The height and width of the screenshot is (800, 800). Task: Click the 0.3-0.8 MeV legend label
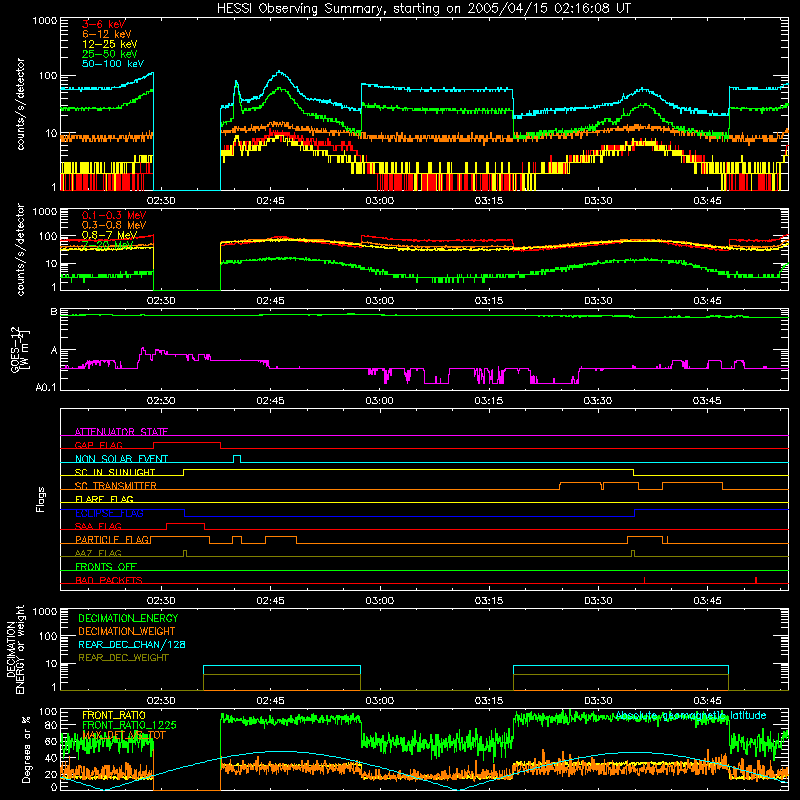[x=114, y=225]
